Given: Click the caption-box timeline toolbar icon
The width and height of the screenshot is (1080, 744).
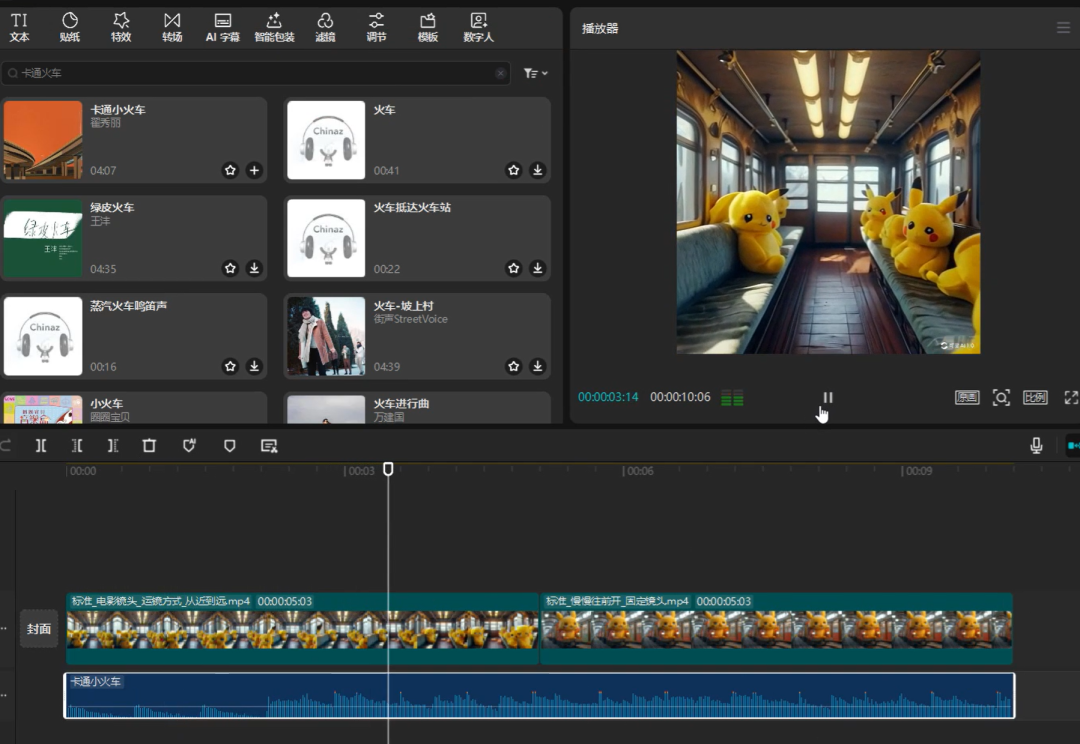Looking at the screenshot, I should point(269,446).
